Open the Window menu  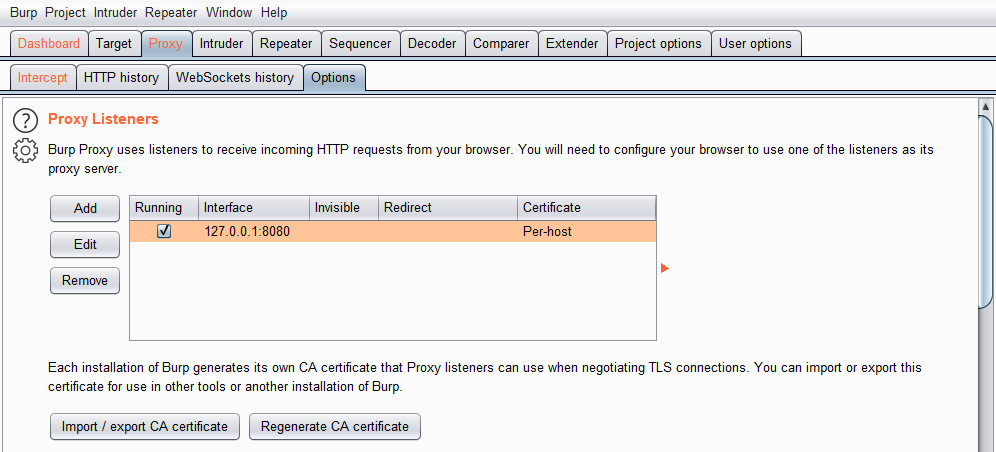(x=229, y=12)
